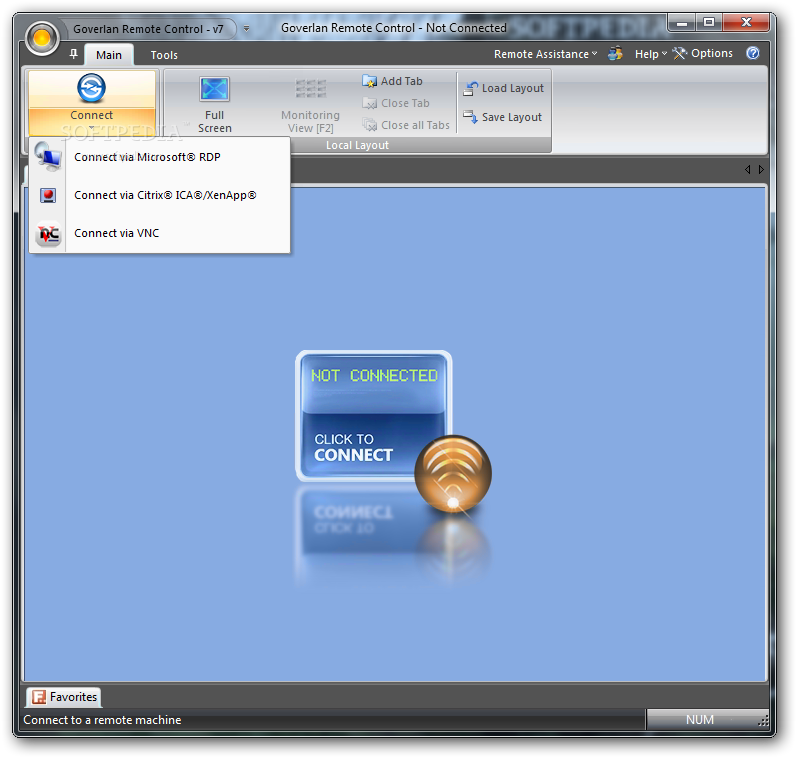The width and height of the screenshot is (797, 758).
Task: Click the orange application orb button
Action: pos(42,38)
